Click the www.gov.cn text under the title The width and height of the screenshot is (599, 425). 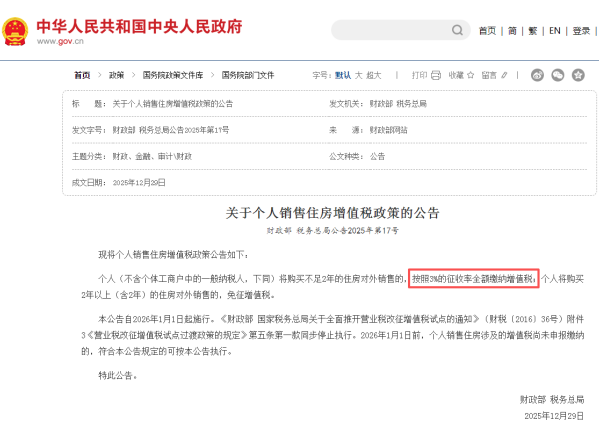(x=60, y=41)
